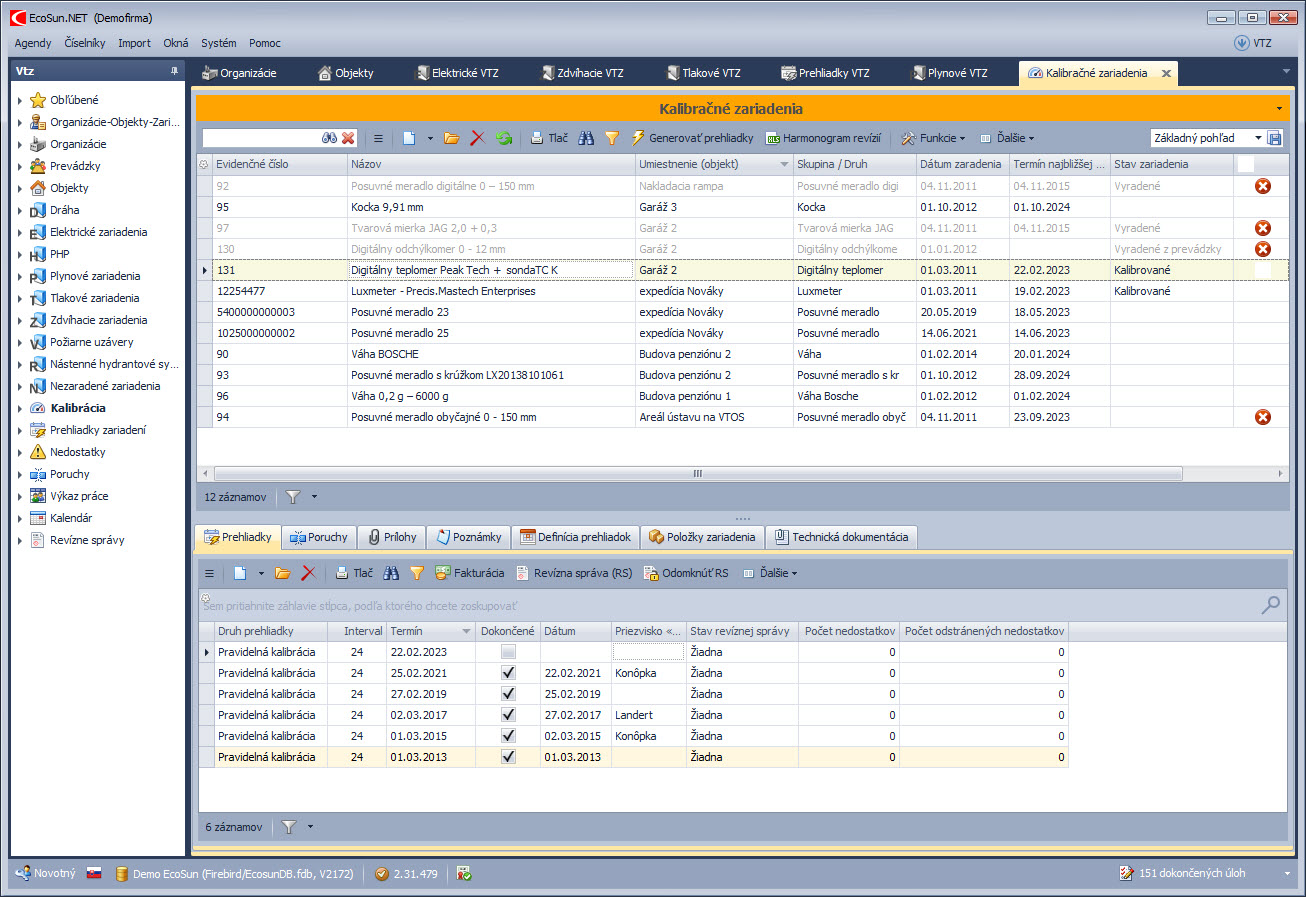Switch to the Definícia prehliadok tab
The image size is (1306, 897).
coord(576,537)
